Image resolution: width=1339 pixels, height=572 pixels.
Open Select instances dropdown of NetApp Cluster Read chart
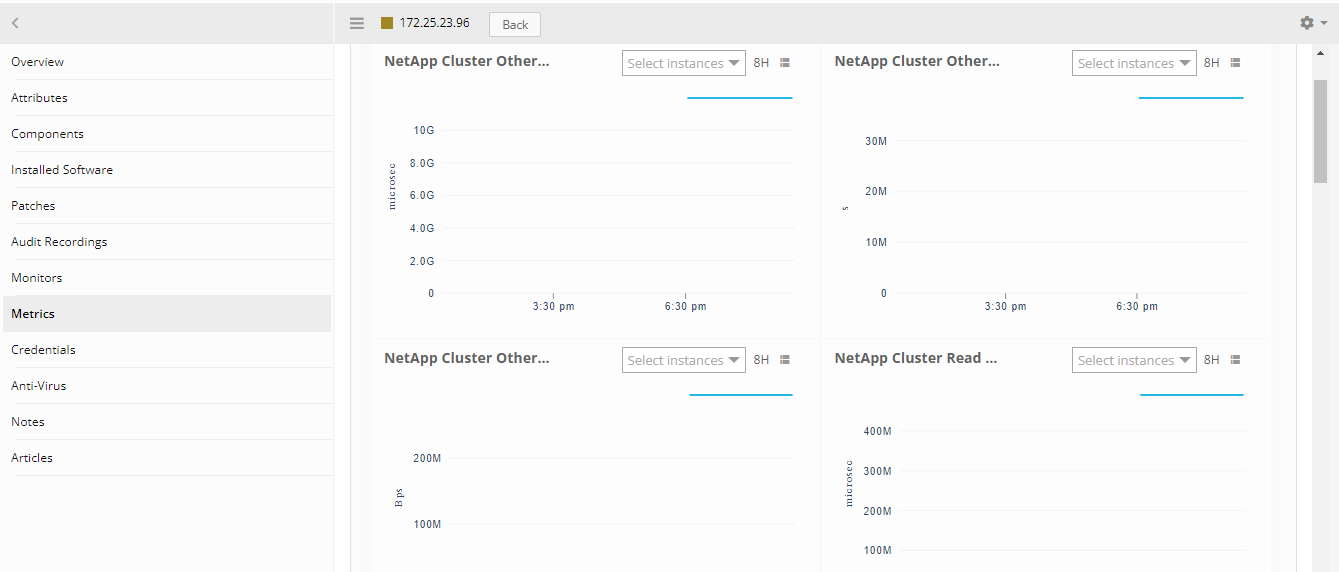pos(1134,360)
